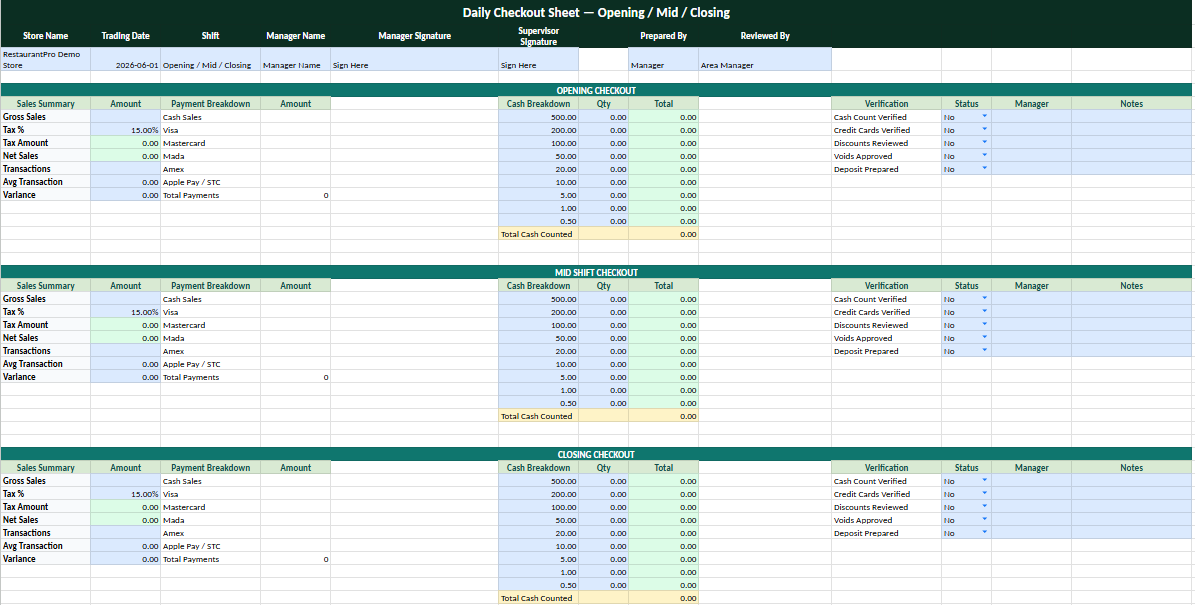
Task: Select Opening Tax % 15.00% cell
Action: [126, 130]
